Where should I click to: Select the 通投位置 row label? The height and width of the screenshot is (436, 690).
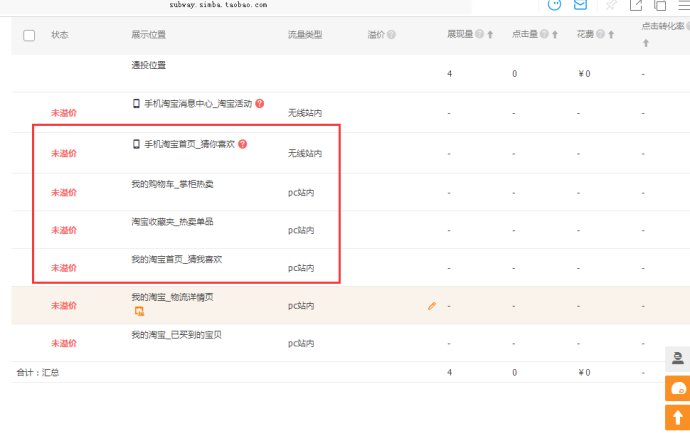(149, 65)
